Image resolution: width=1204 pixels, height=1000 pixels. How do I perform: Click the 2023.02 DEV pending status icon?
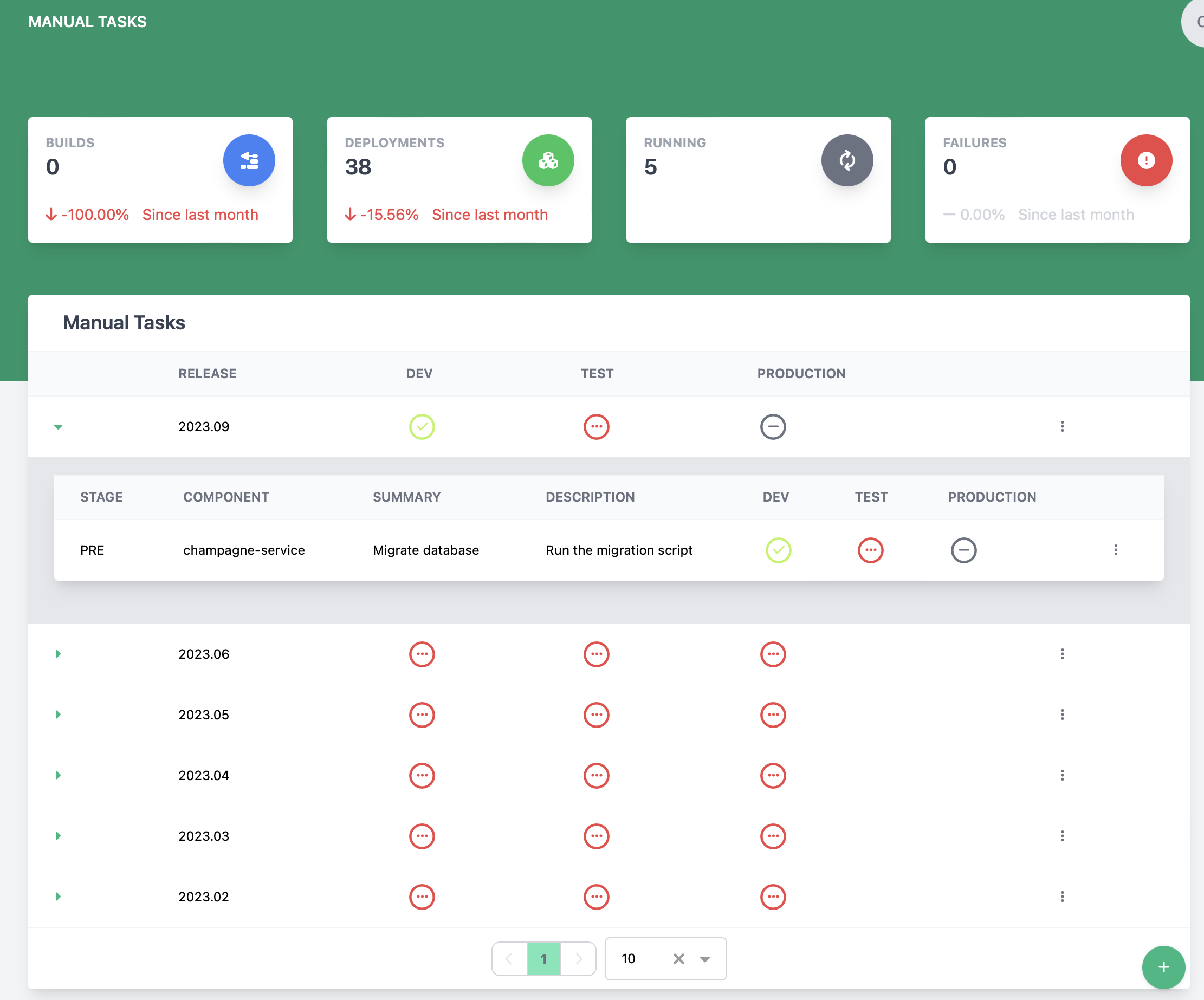pos(422,897)
